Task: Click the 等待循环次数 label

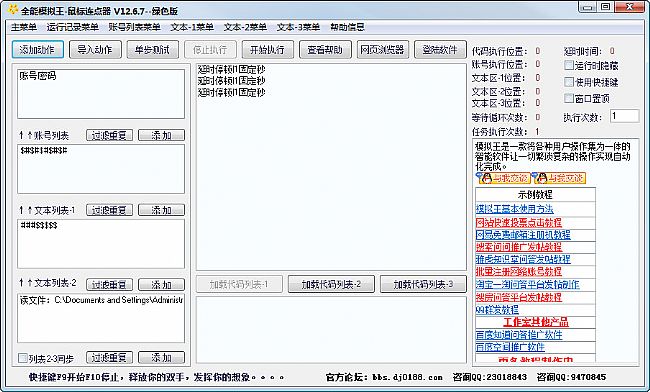Action: coord(500,117)
